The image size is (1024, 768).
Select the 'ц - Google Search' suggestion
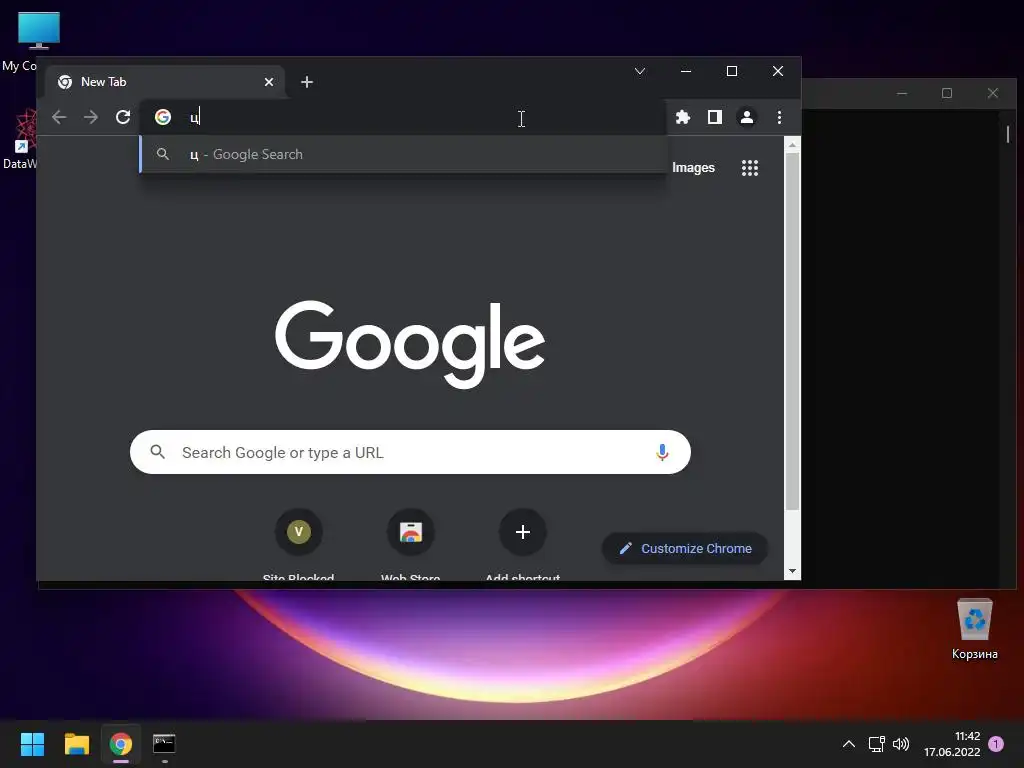point(403,154)
